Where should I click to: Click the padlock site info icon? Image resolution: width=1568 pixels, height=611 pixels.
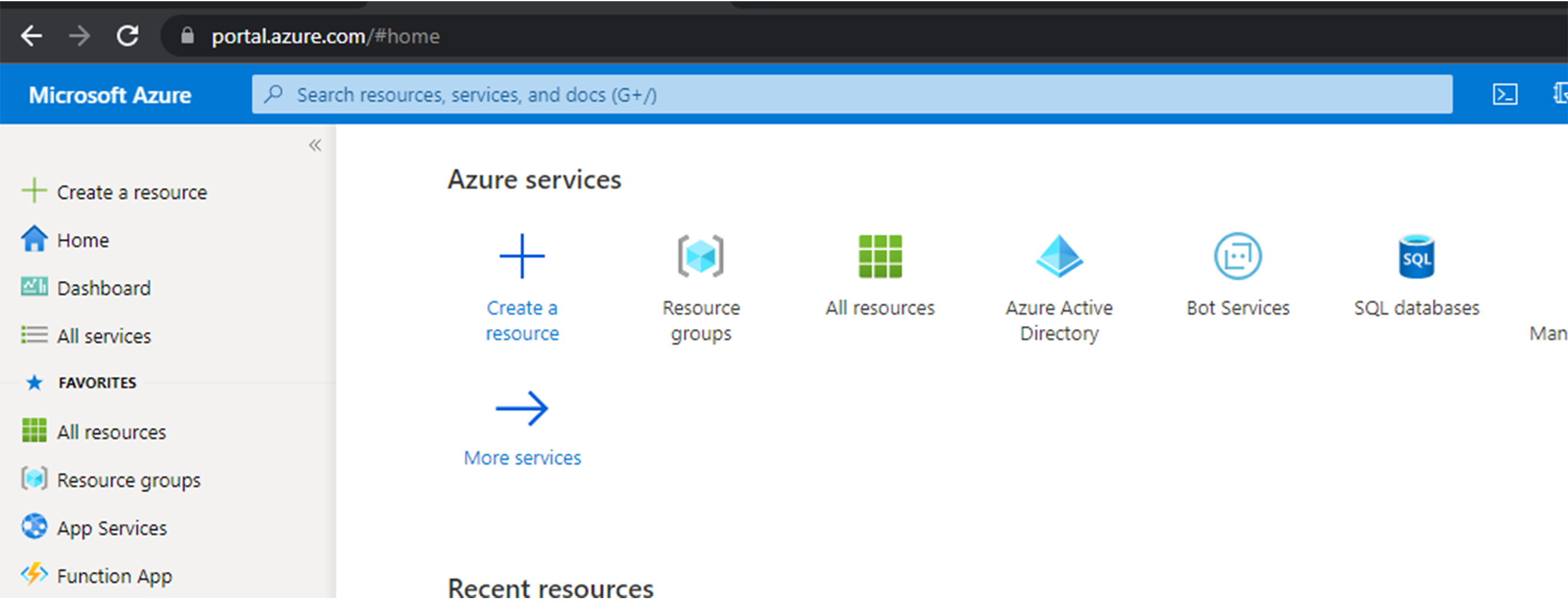click(188, 35)
